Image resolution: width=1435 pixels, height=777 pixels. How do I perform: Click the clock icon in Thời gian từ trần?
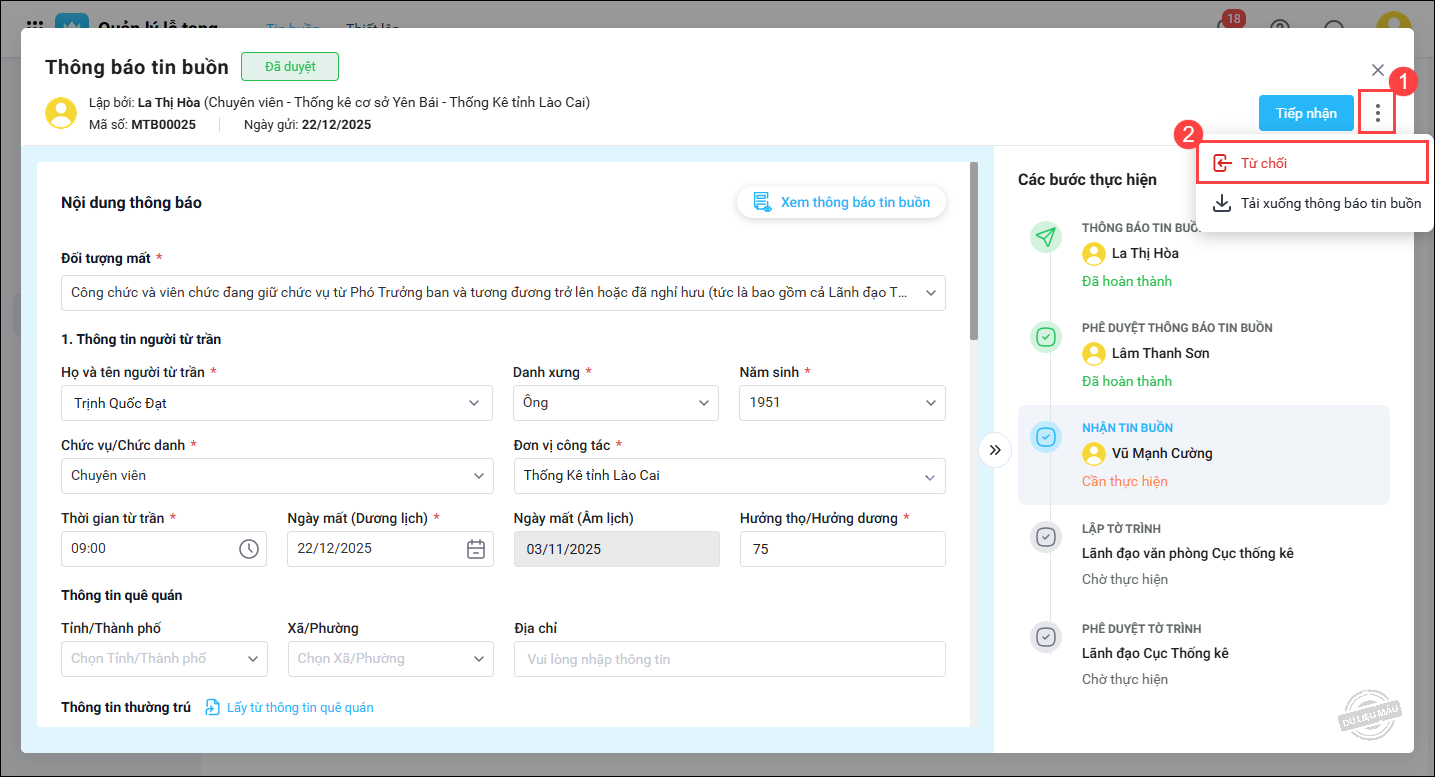coord(248,549)
